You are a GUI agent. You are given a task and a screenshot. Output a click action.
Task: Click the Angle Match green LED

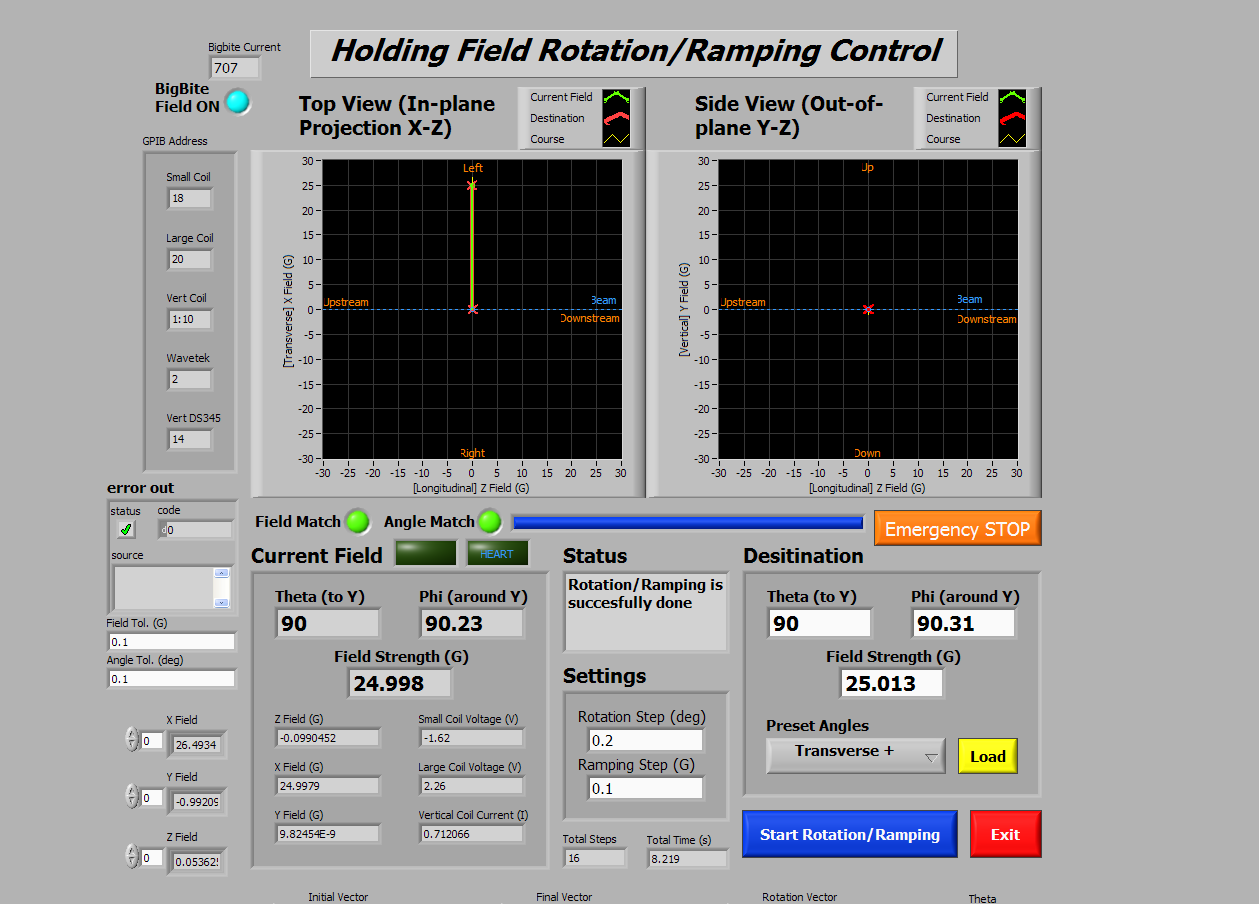489,521
